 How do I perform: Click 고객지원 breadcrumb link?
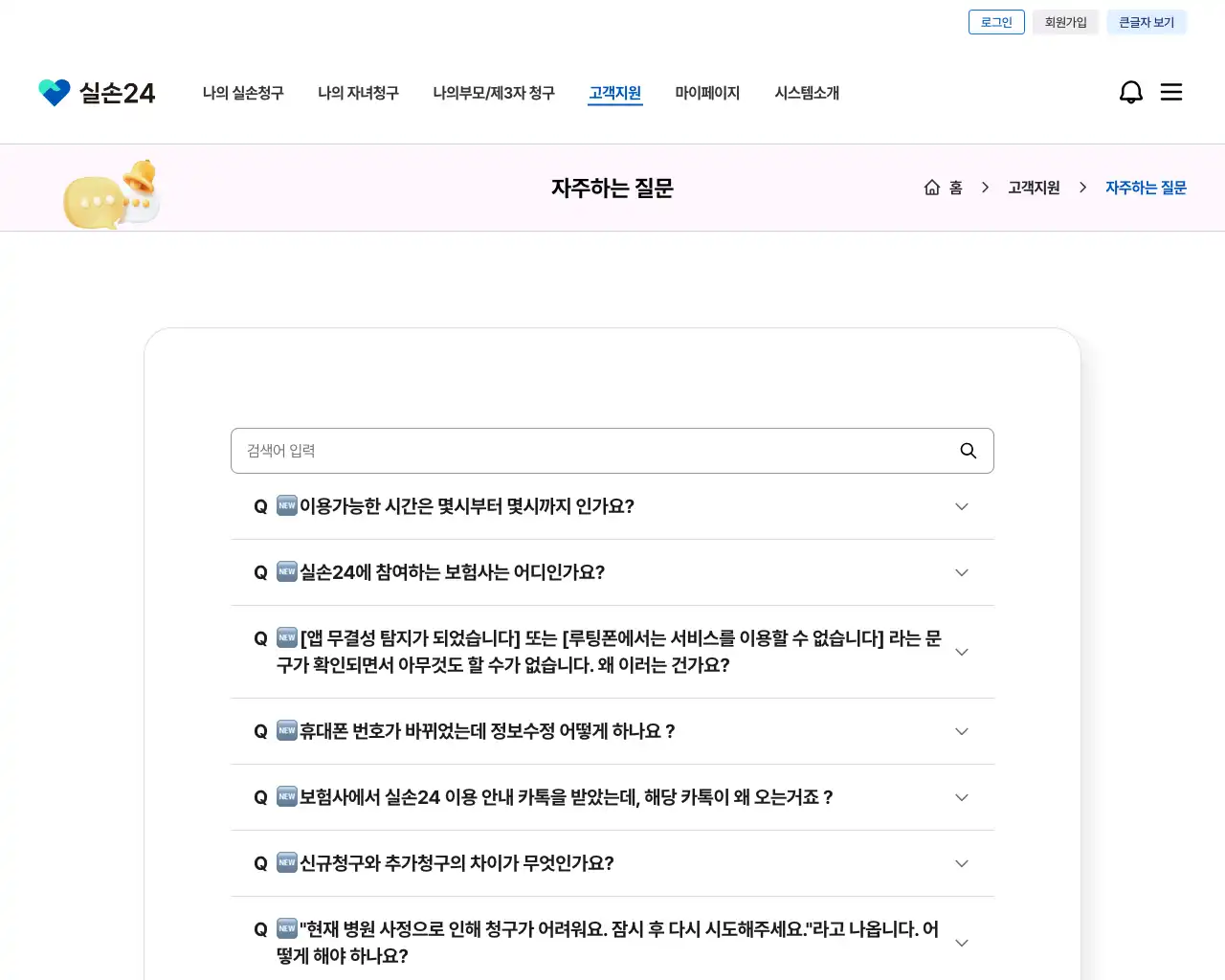pyautogui.click(x=1033, y=188)
